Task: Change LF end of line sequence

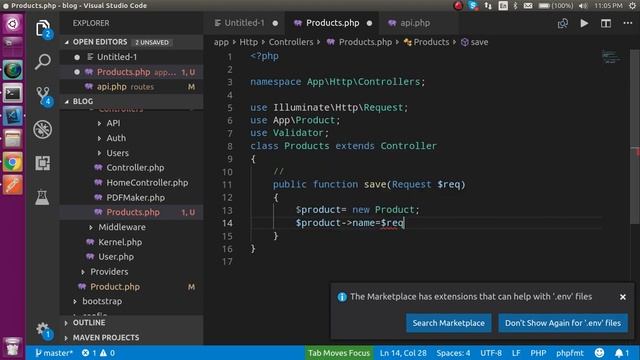Action: pos(516,353)
